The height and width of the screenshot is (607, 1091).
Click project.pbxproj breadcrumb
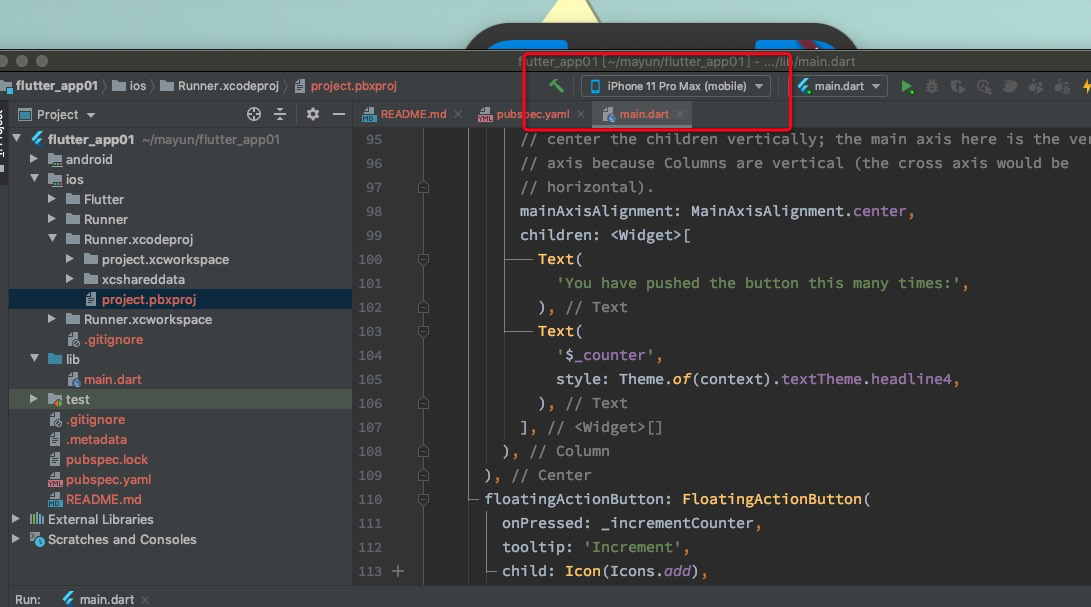coord(346,86)
